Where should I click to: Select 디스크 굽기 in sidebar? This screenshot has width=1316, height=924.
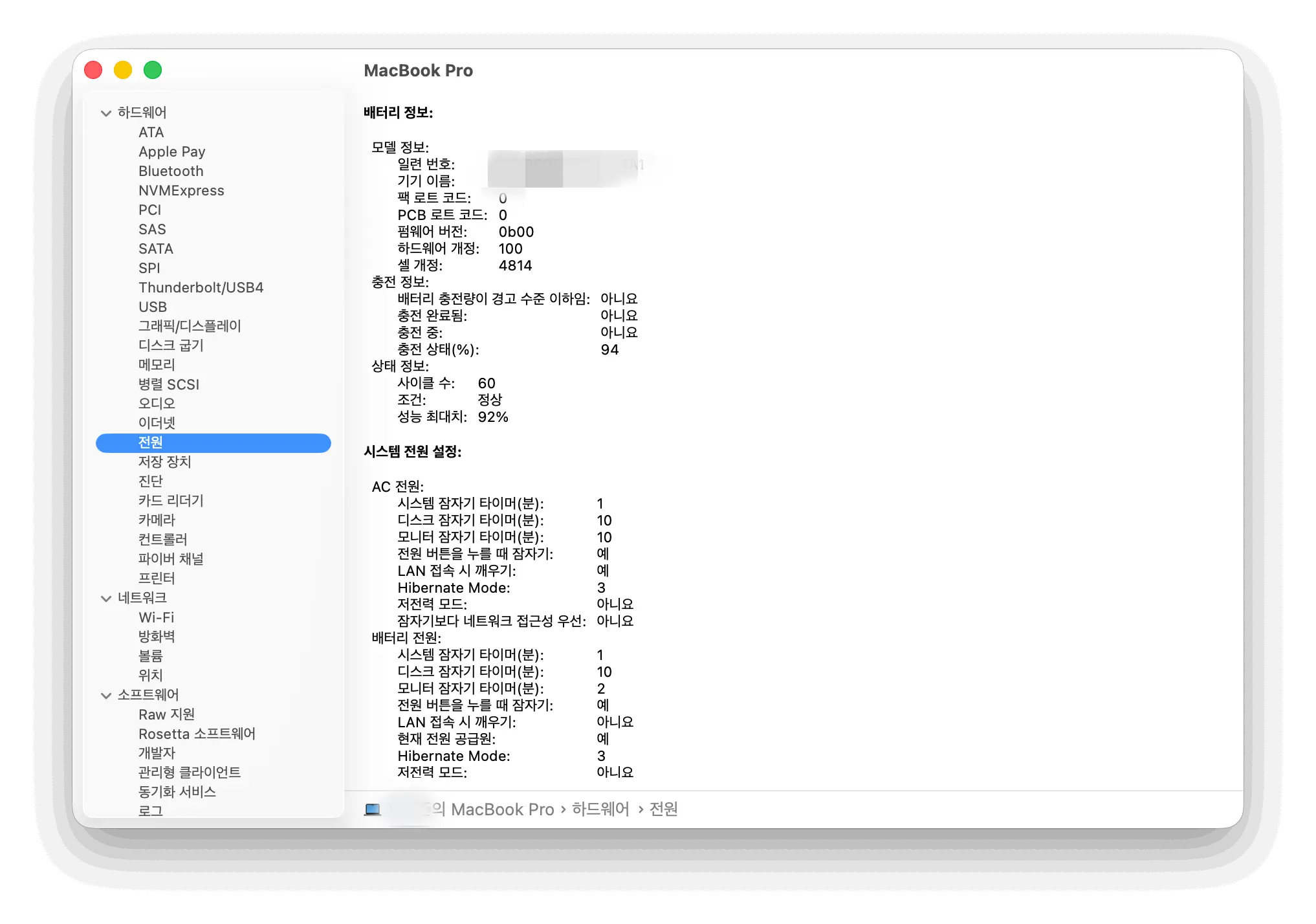click(171, 346)
